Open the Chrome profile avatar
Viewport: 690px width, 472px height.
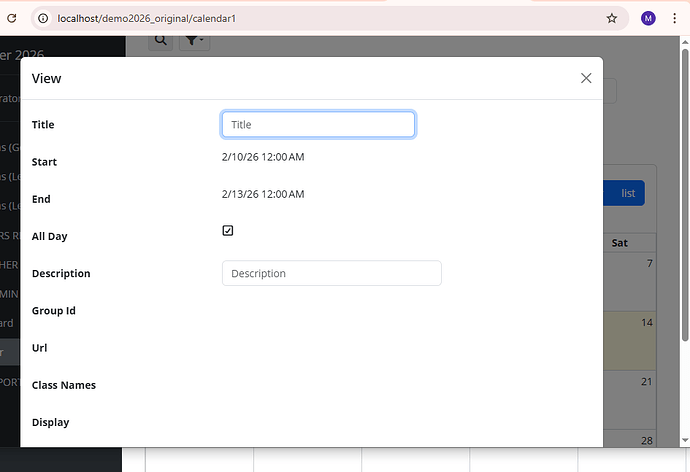coord(648,18)
